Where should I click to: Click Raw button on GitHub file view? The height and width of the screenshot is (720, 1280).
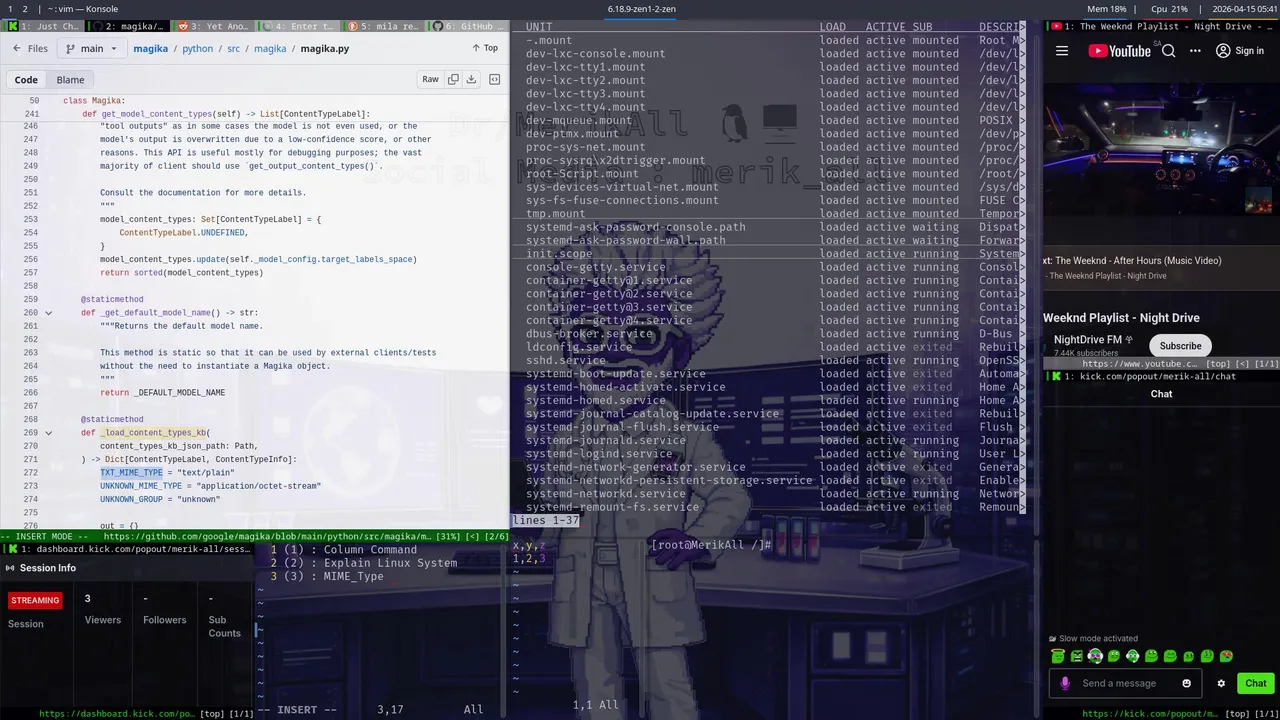coord(430,79)
